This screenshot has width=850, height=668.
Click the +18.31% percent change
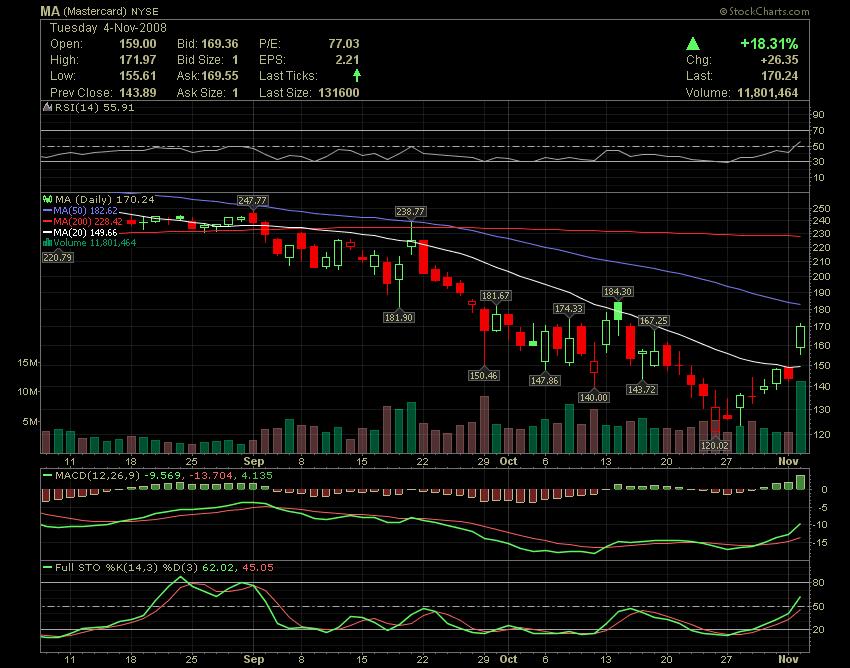[769, 44]
